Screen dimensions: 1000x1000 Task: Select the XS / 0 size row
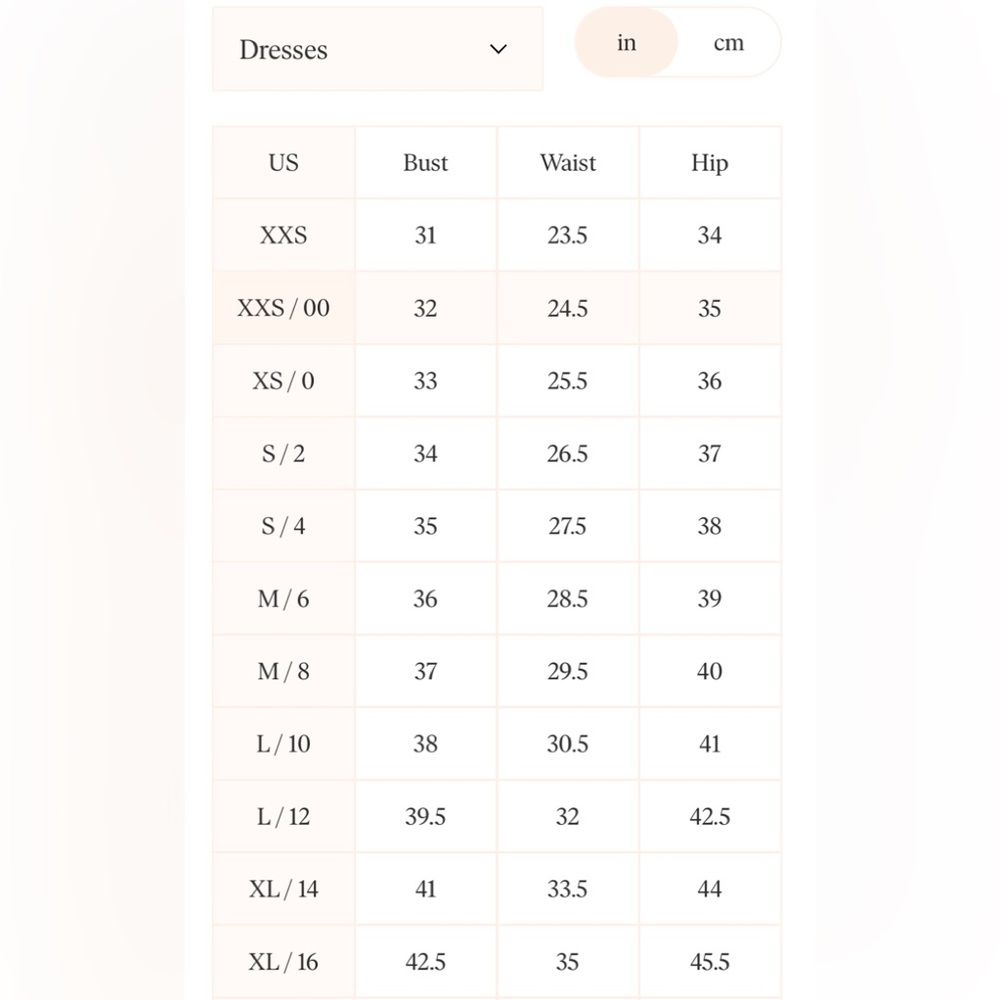point(497,381)
